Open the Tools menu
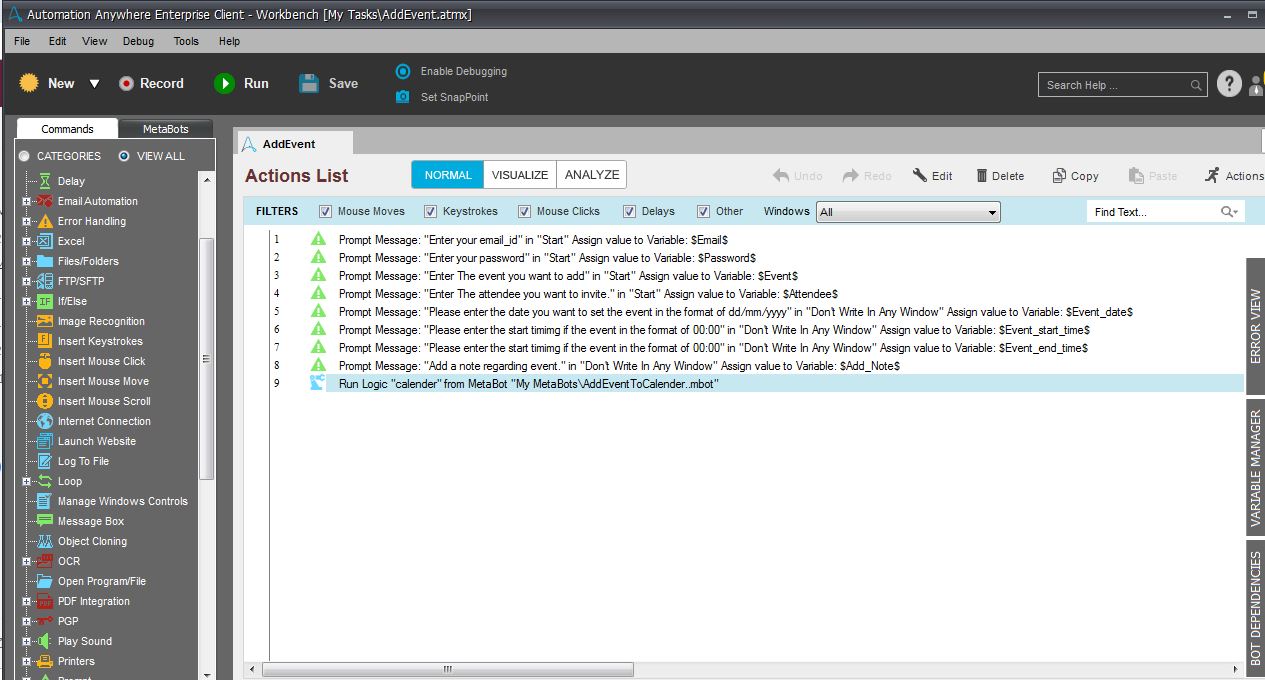Screen dimensions: 1265x680 click(186, 41)
